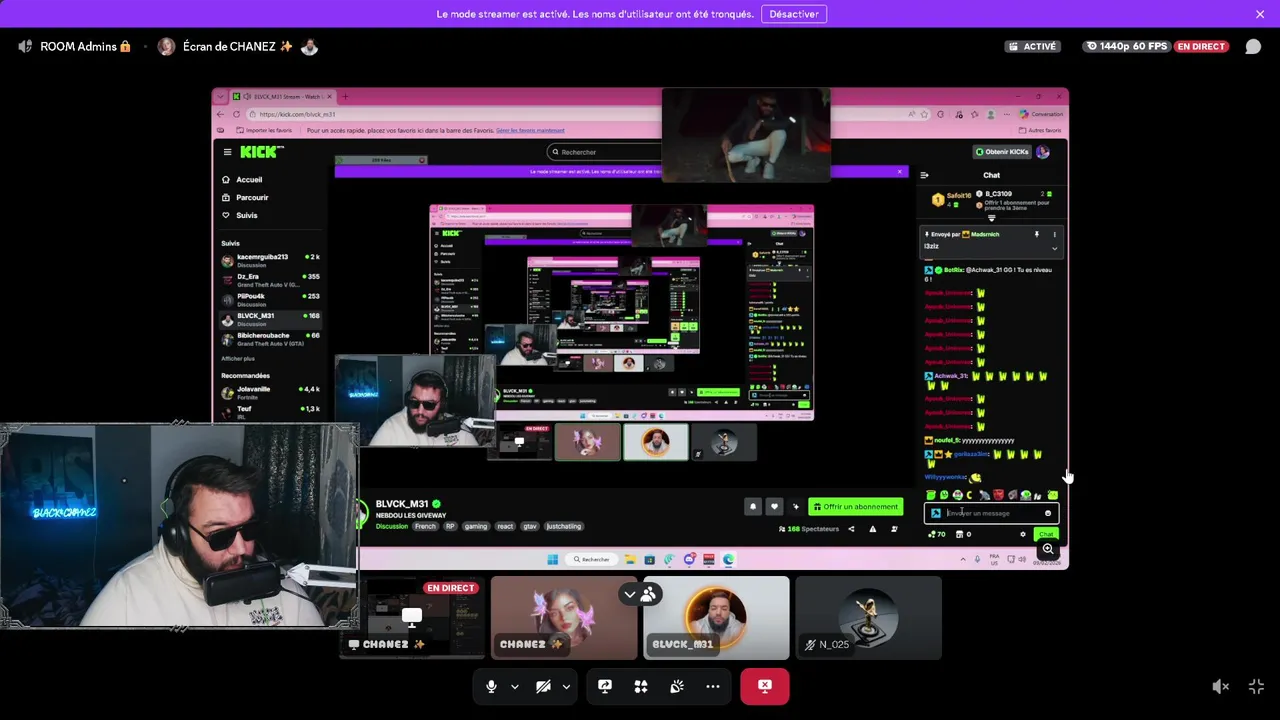Click the share screen icon
This screenshot has width=1280, height=720.
point(605,686)
